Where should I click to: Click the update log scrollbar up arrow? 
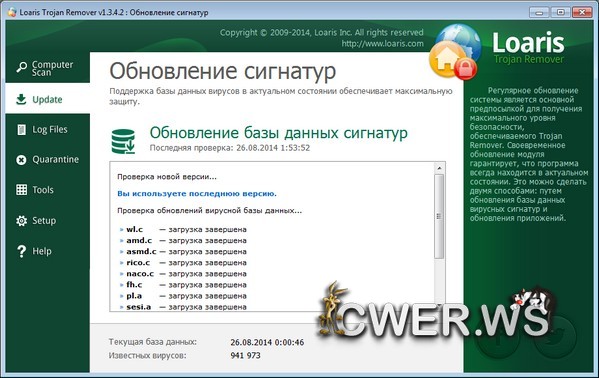[x=439, y=168]
